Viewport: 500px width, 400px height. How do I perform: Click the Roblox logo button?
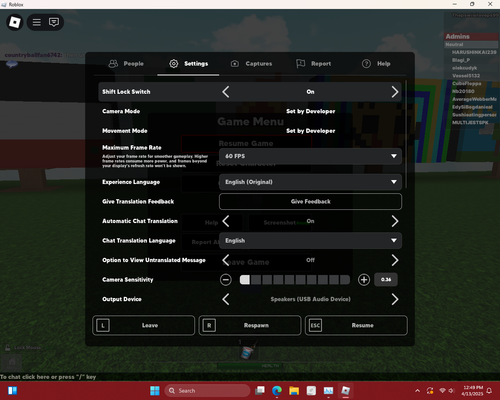click(x=15, y=22)
